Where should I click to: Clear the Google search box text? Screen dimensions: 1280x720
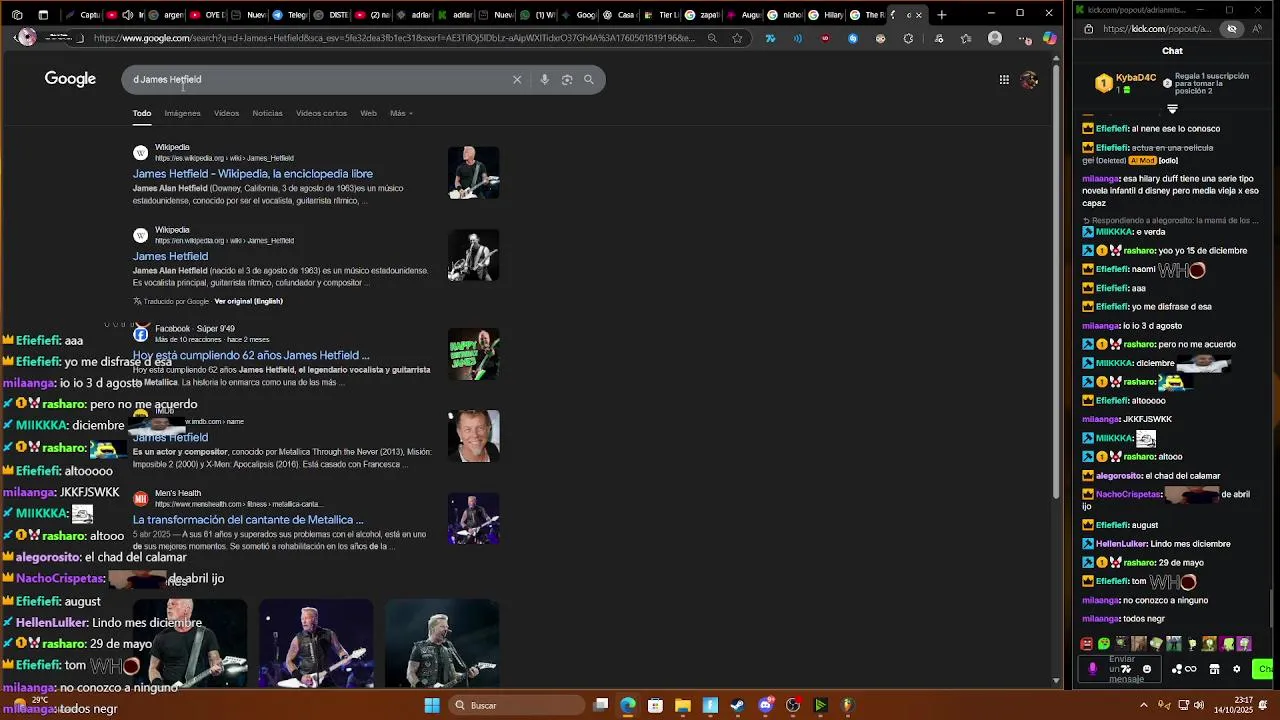tap(517, 79)
